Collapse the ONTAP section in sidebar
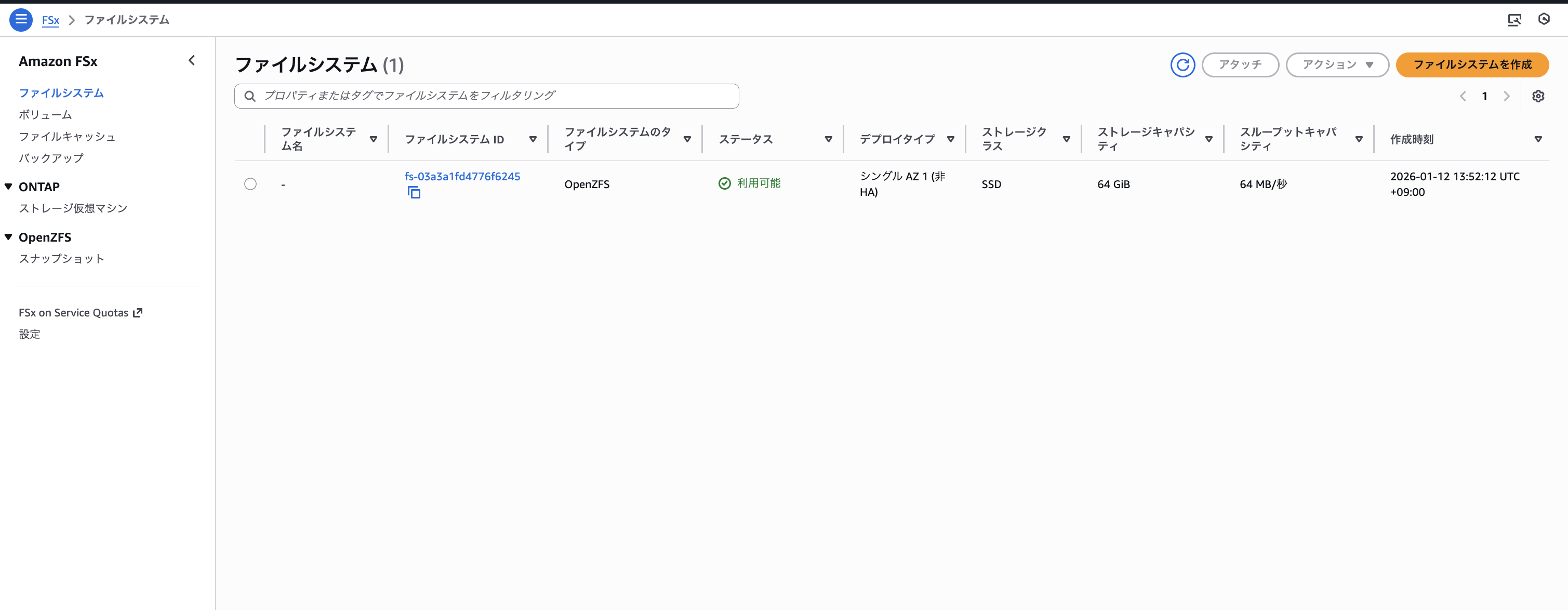The height and width of the screenshot is (610, 1568). [x=7, y=187]
